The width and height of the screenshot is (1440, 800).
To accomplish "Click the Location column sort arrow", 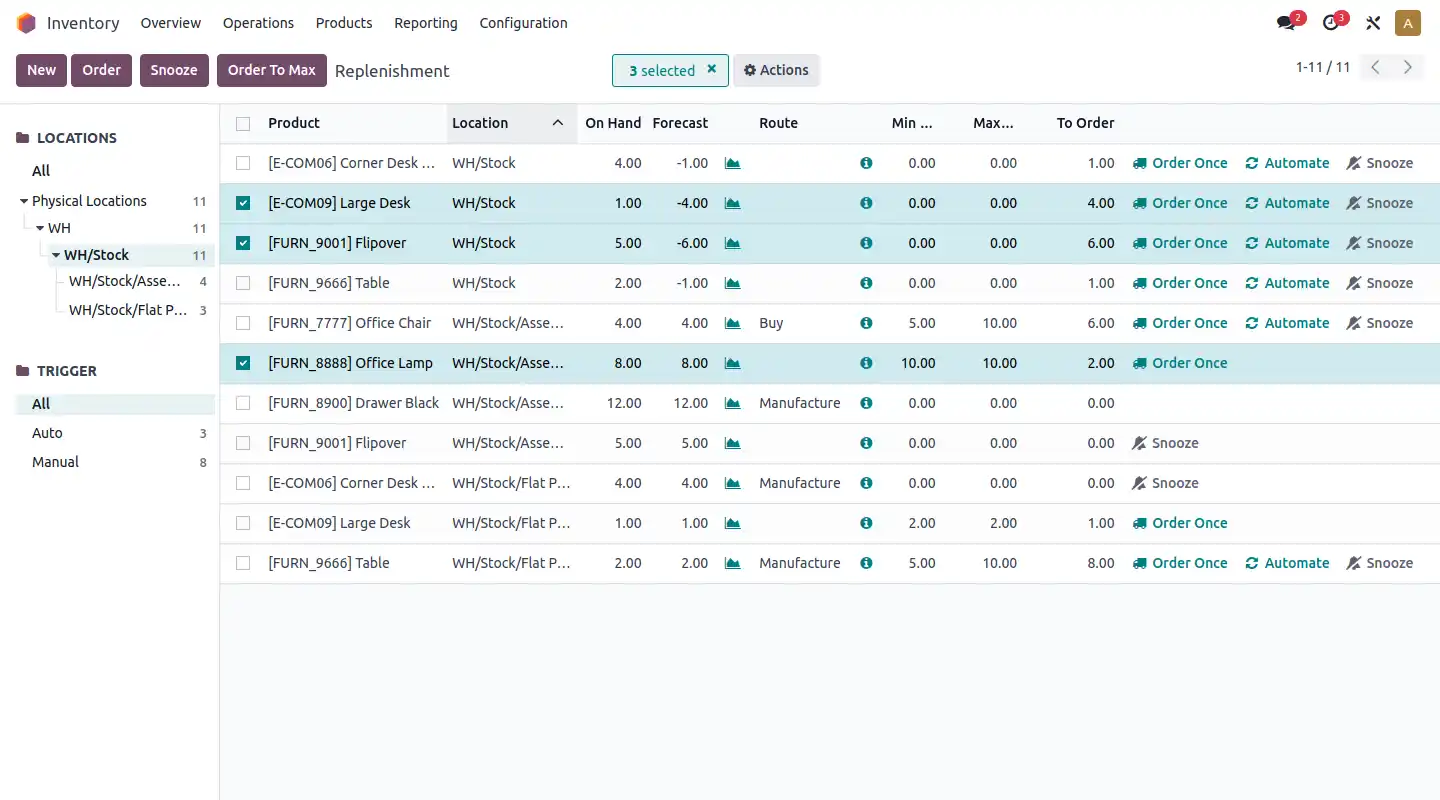I will pyautogui.click(x=559, y=122).
